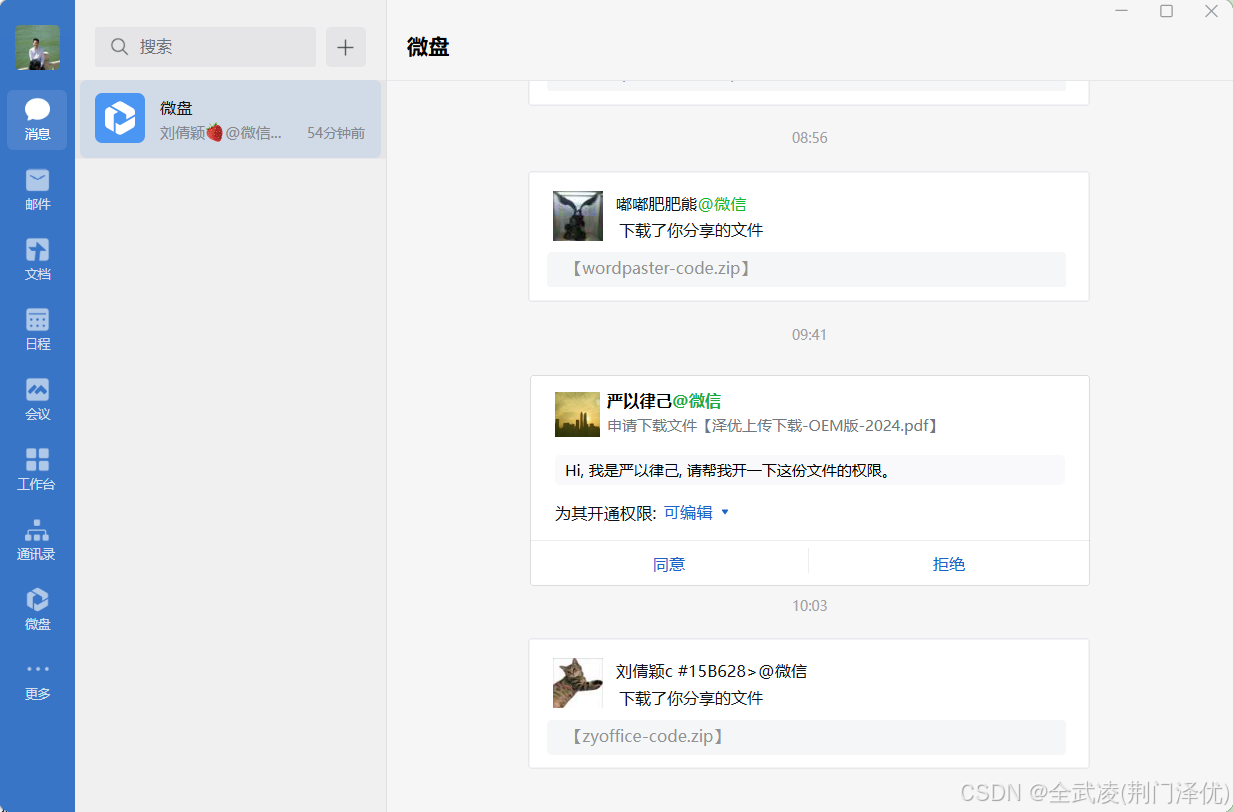Select the 微盘 conversation blue logo
Screen dimensions: 1233x812
tap(120, 118)
